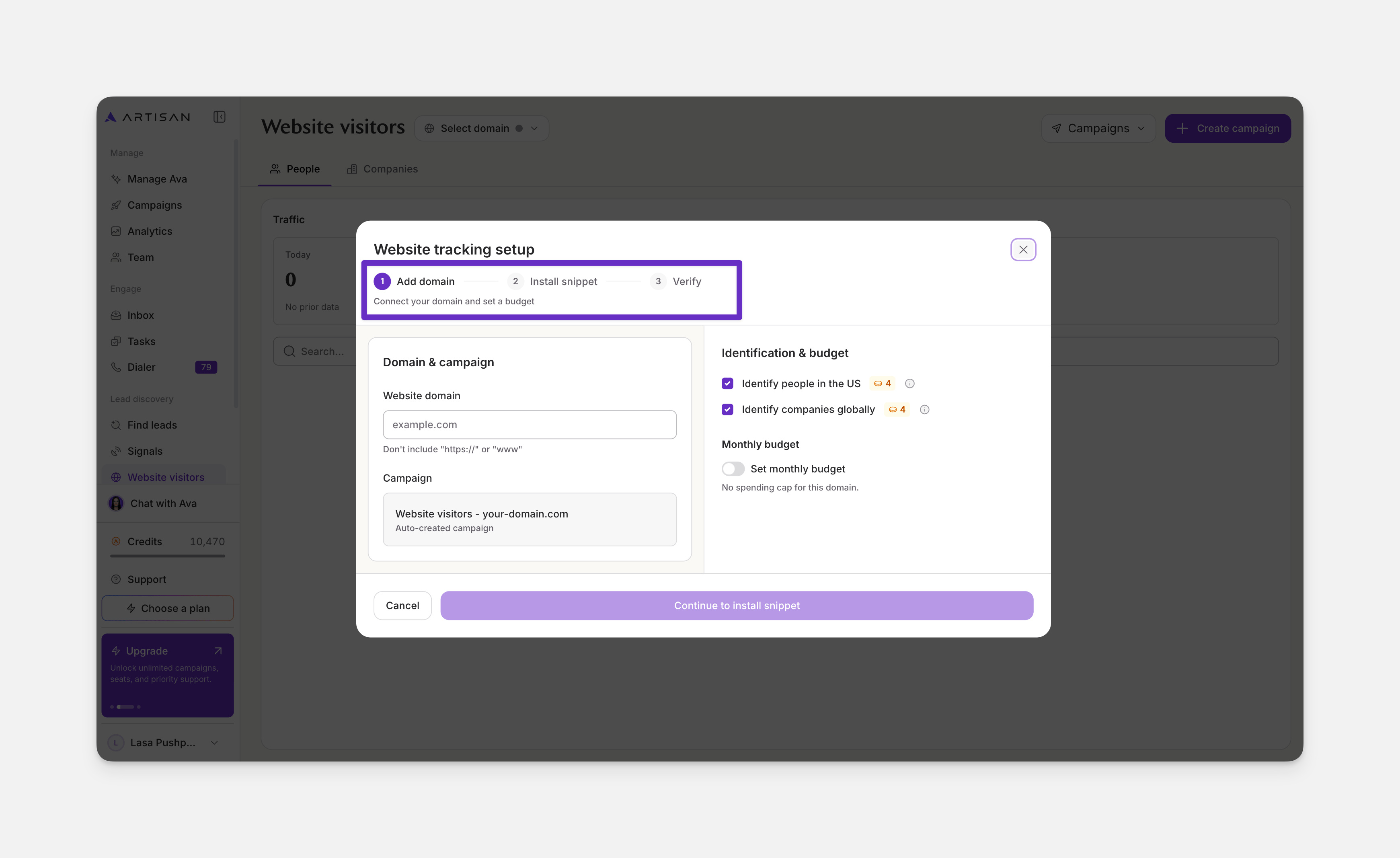This screenshot has width=1400, height=858.
Task: Collapse the sidebar with the panel icon
Action: tap(219, 117)
